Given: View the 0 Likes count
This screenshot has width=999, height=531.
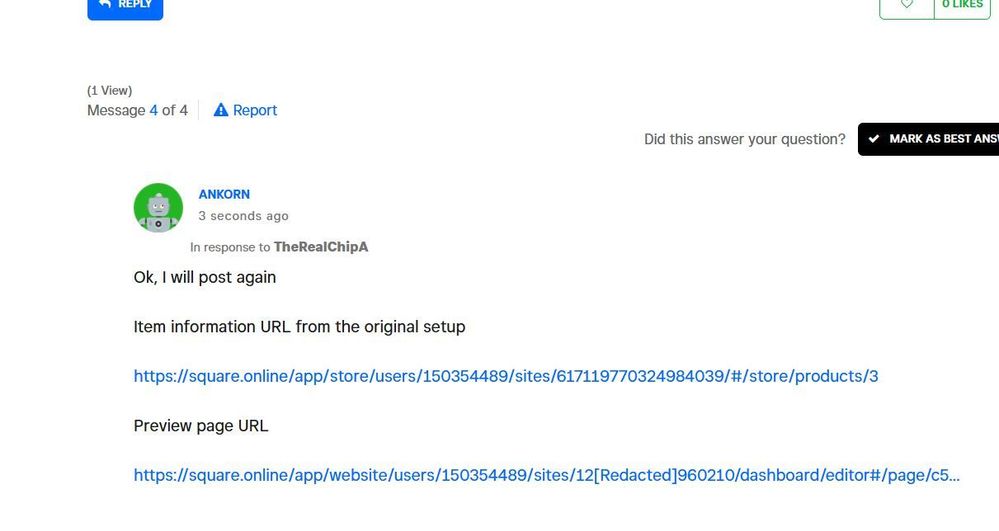Looking at the screenshot, I should point(962,5).
